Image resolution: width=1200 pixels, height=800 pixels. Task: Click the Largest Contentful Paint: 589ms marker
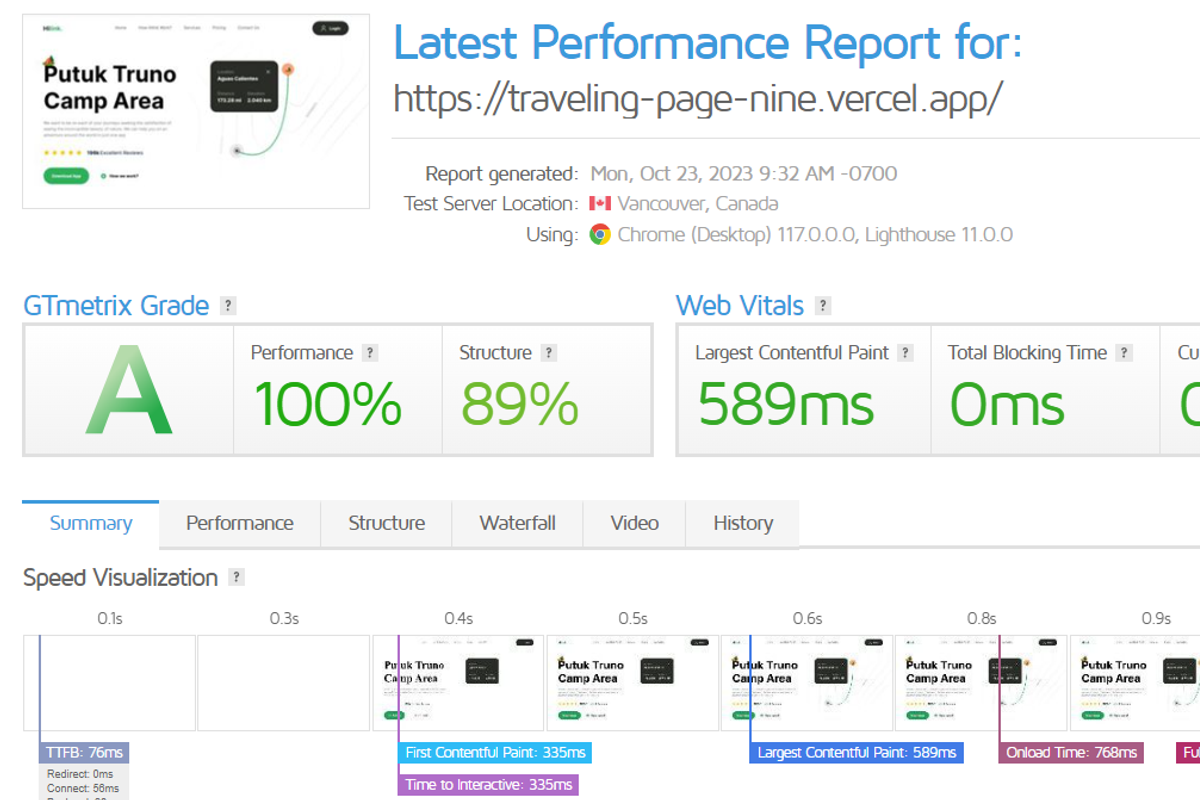(x=856, y=753)
